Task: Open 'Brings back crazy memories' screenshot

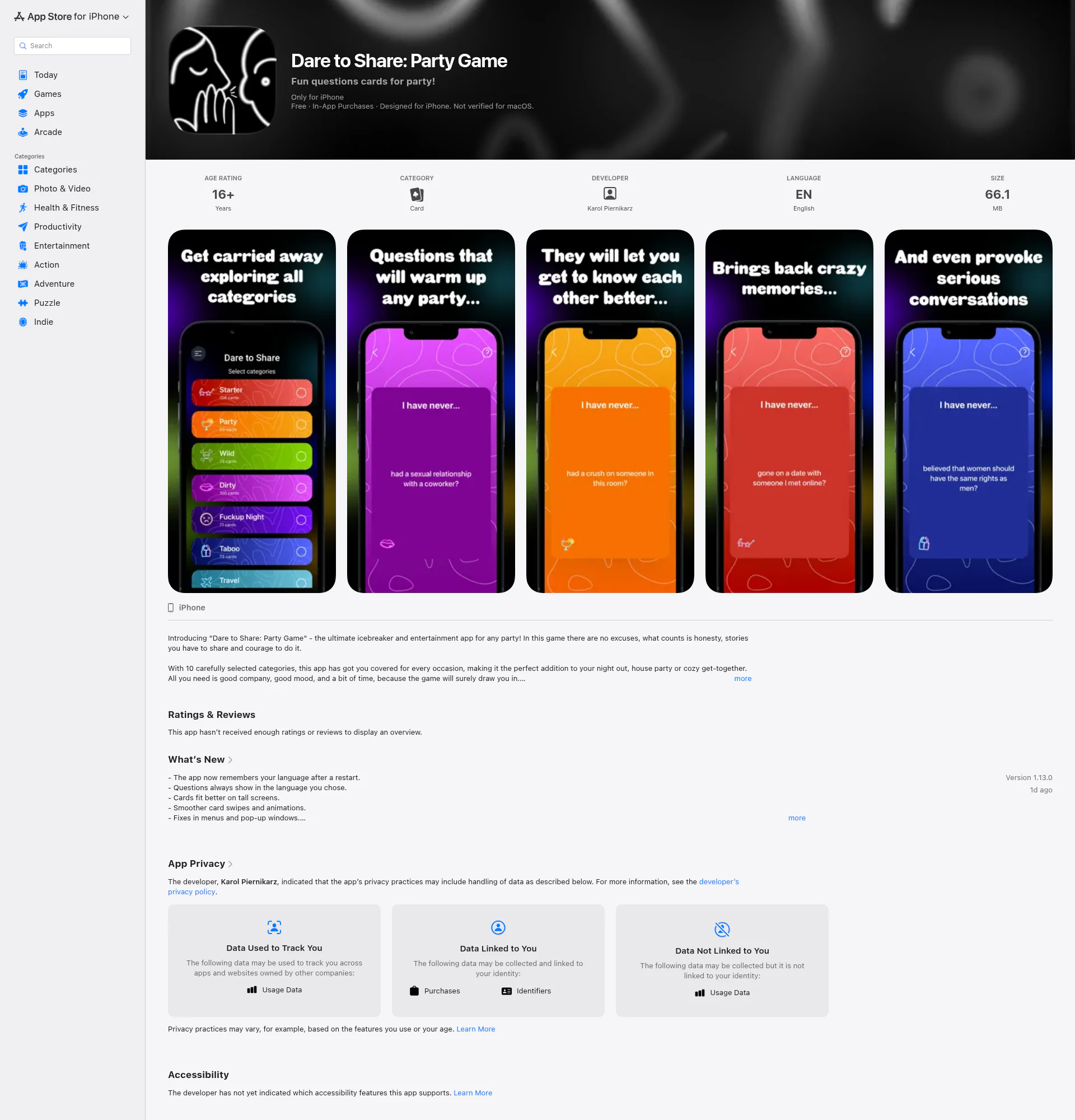Action: [x=789, y=412]
